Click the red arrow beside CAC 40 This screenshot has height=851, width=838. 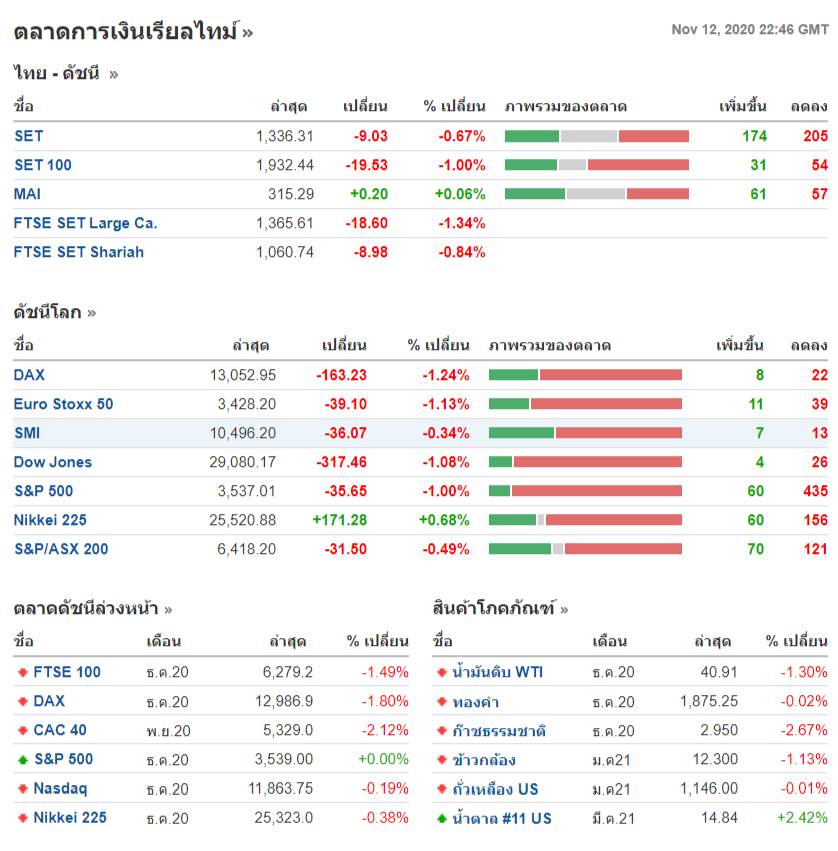coord(22,731)
